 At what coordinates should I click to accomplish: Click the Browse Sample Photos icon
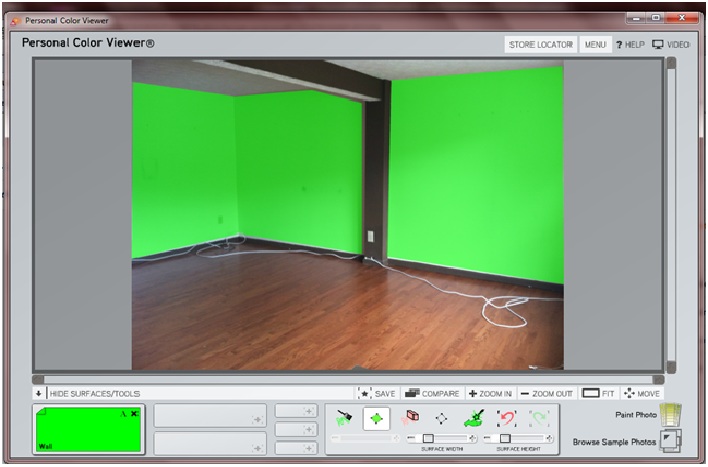[x=671, y=441]
